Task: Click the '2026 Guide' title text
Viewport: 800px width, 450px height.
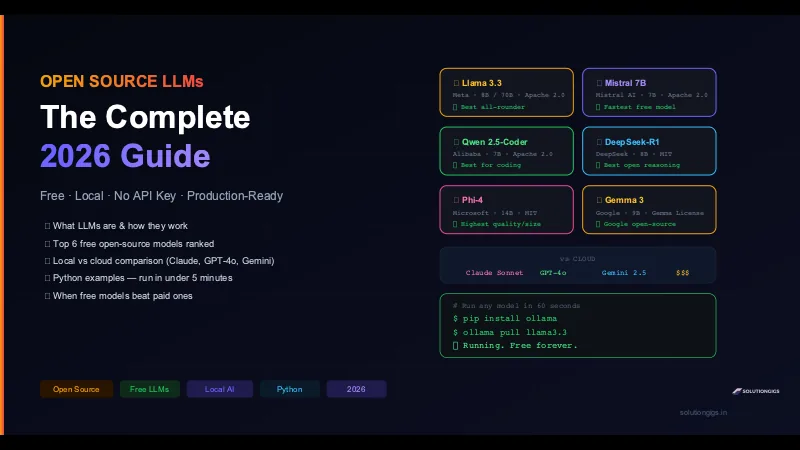Action: [x=125, y=156]
